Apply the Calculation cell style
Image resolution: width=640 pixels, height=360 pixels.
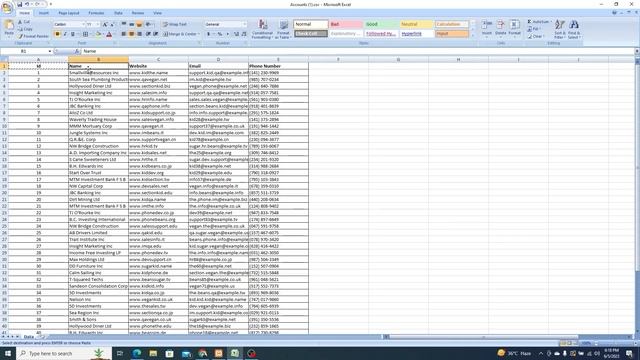point(451,24)
